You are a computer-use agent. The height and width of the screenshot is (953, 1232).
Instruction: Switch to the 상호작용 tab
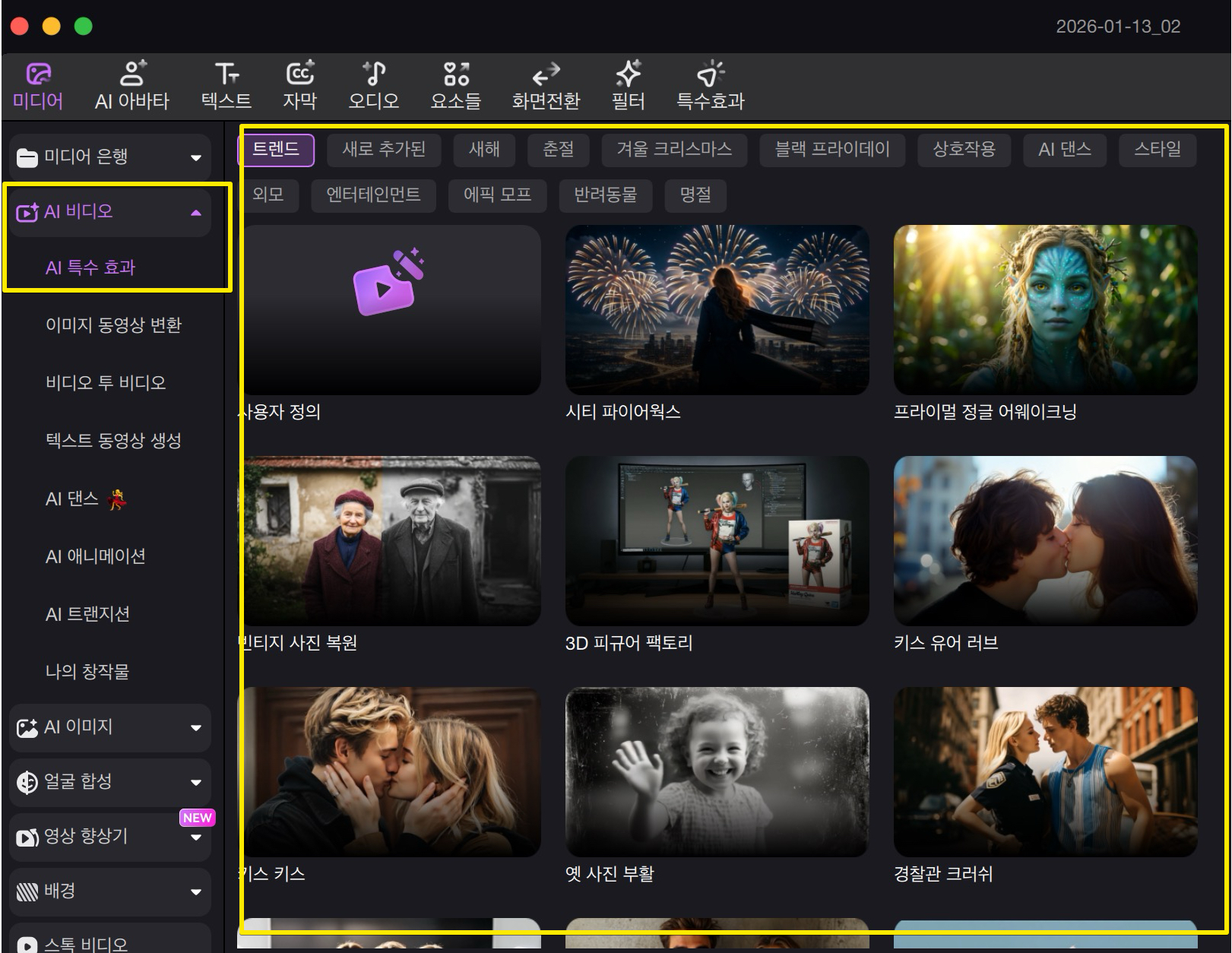tap(964, 149)
